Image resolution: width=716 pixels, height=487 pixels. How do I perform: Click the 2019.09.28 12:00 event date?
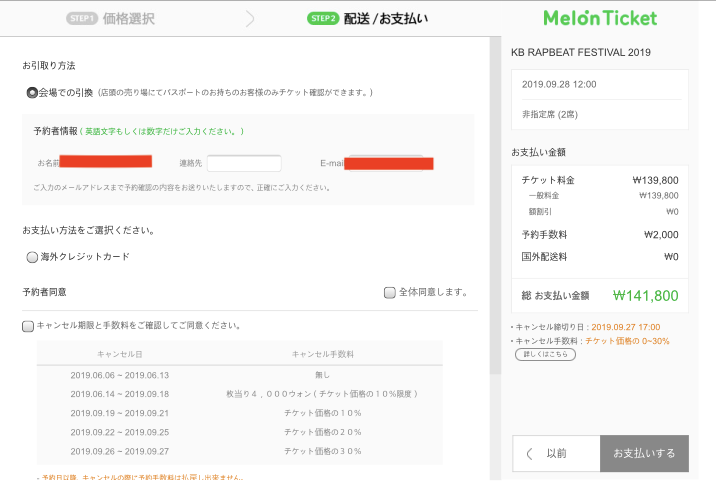(x=559, y=84)
